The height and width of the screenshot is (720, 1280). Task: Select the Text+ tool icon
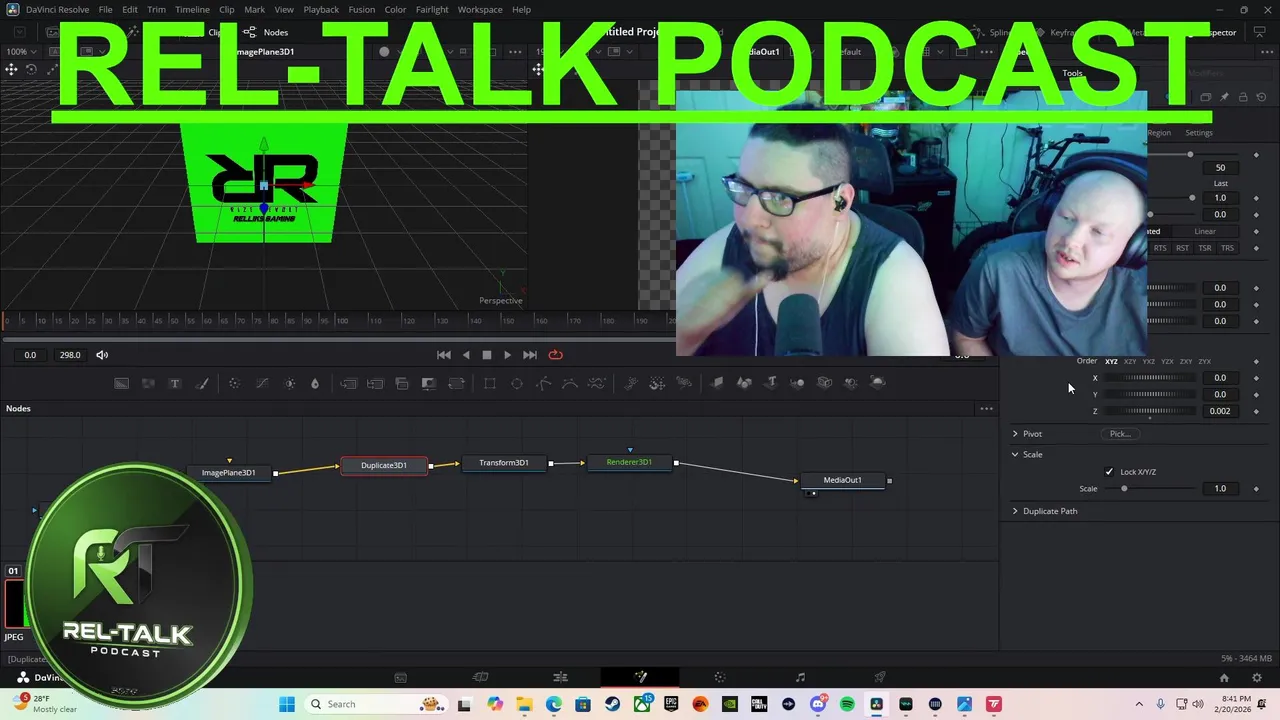174,383
